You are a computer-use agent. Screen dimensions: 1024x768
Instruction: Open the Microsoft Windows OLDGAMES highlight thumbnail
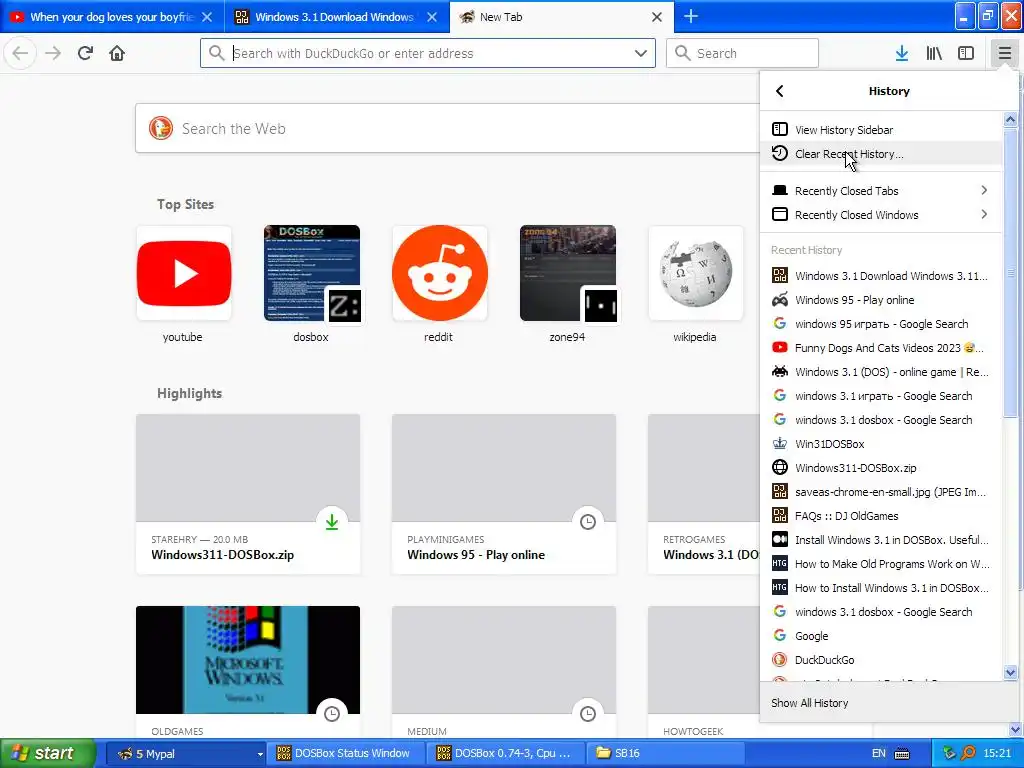click(x=248, y=660)
